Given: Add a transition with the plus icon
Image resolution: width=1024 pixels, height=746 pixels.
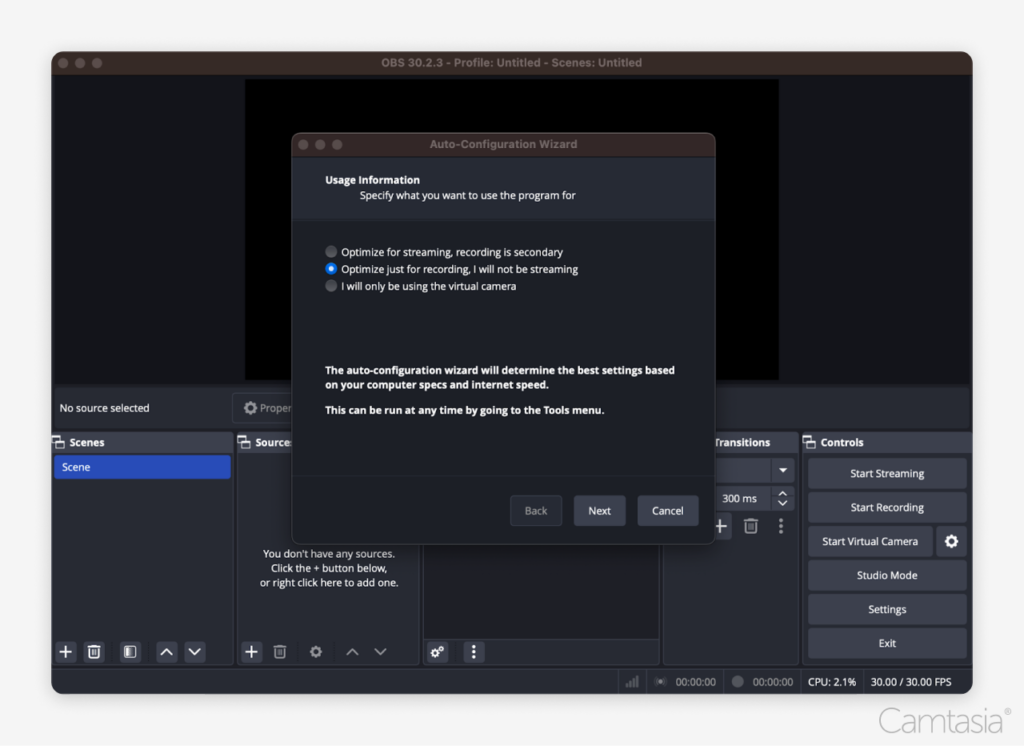Looking at the screenshot, I should (721, 526).
